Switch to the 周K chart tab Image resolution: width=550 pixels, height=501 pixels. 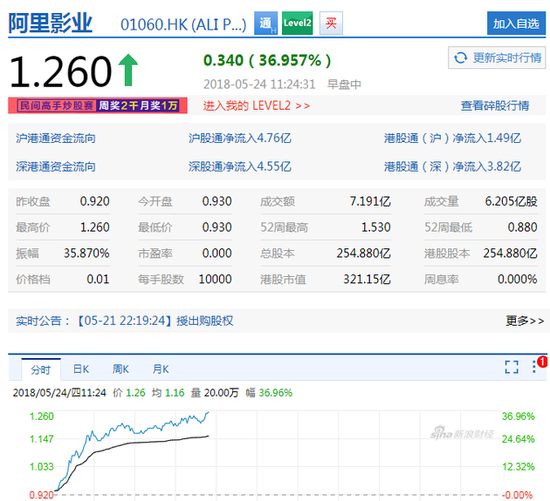coord(121,369)
